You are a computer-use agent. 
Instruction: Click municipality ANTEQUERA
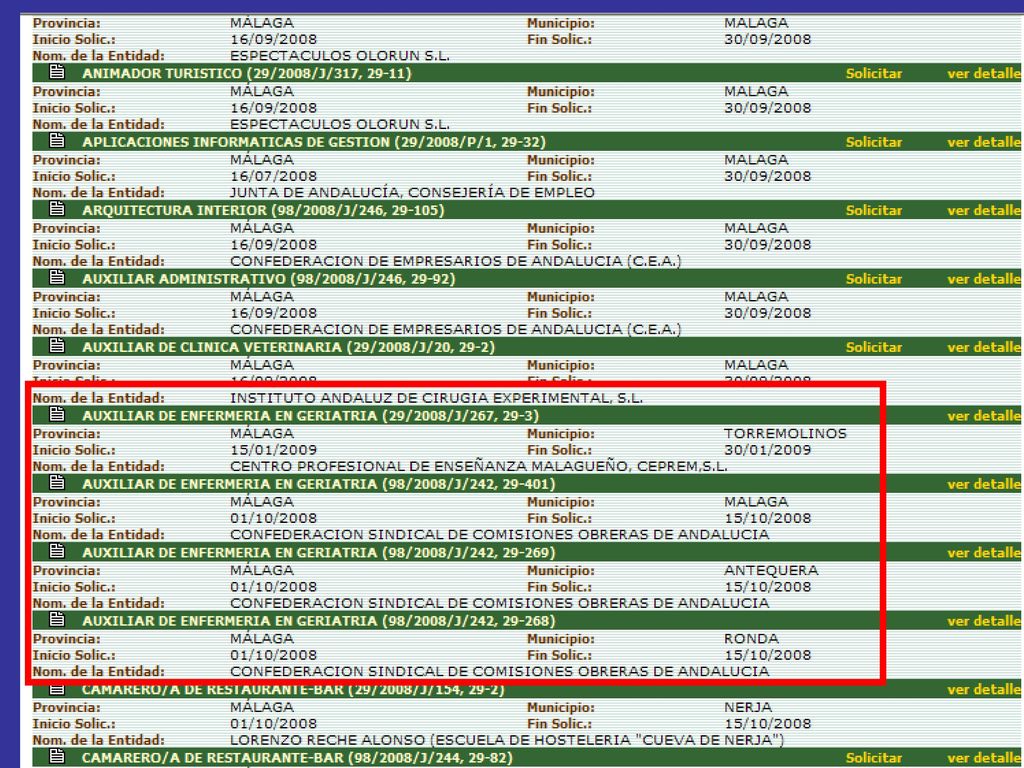point(771,571)
